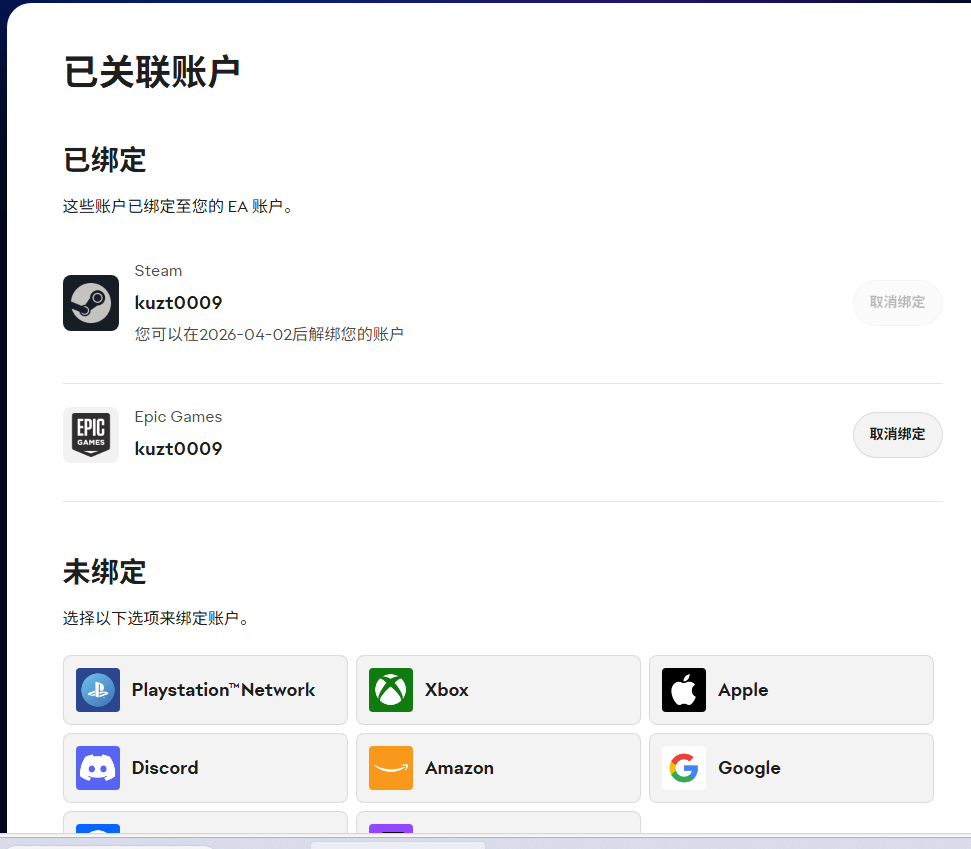The height and width of the screenshot is (849, 971).
Task: Unbind the Epic Games account
Action: 897,435
